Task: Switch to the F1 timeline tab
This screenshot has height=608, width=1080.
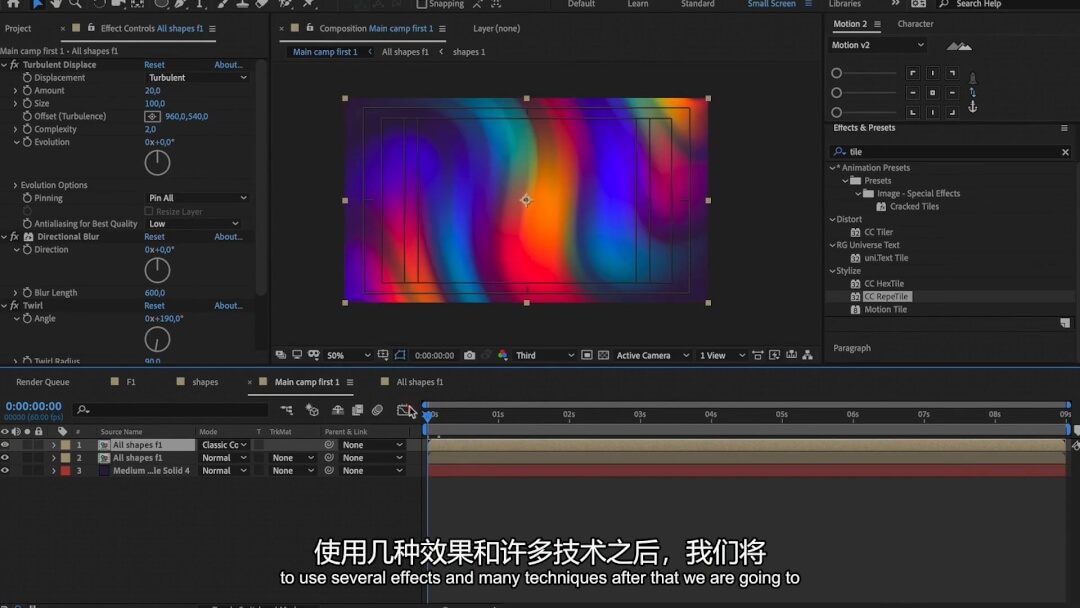Action: (131, 382)
